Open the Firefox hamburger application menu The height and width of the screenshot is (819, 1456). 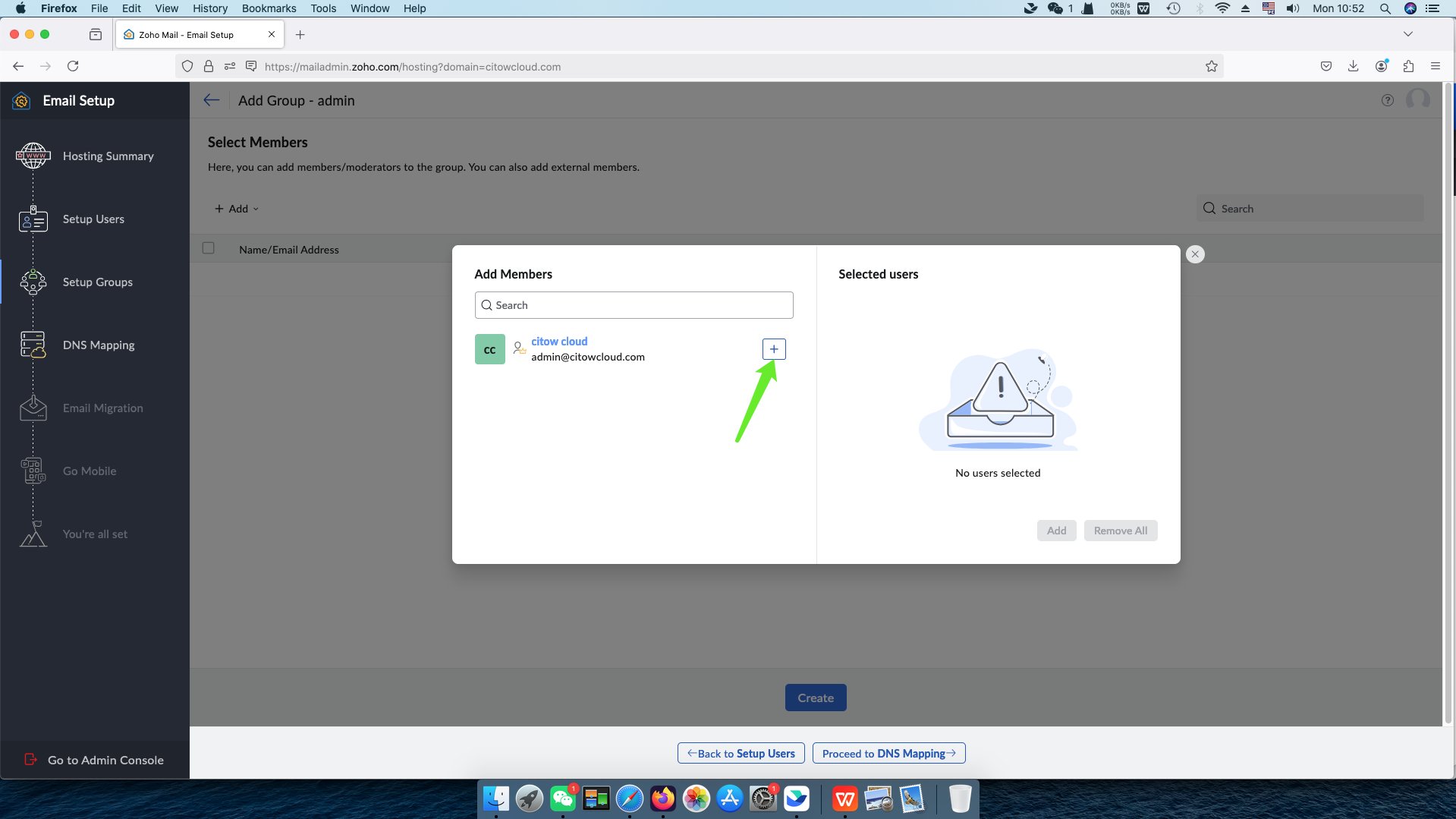[x=1436, y=67]
